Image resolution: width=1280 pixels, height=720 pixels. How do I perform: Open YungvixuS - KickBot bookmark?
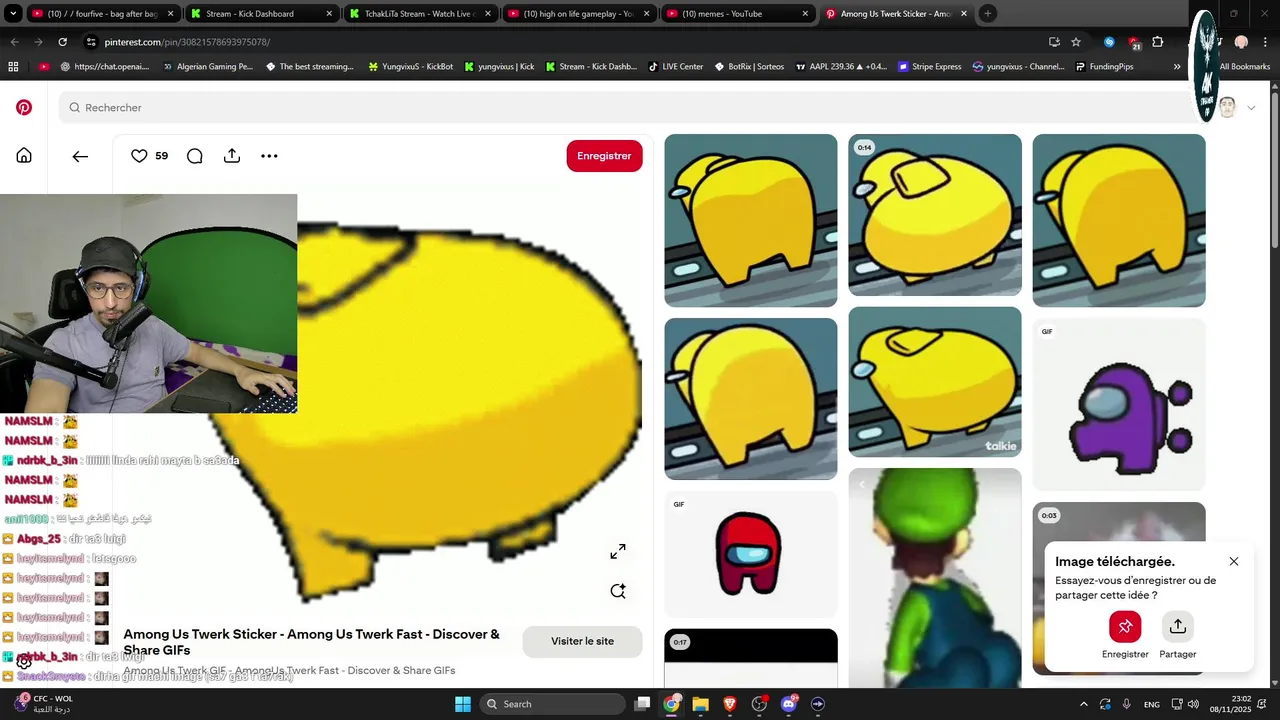pyautogui.click(x=411, y=67)
